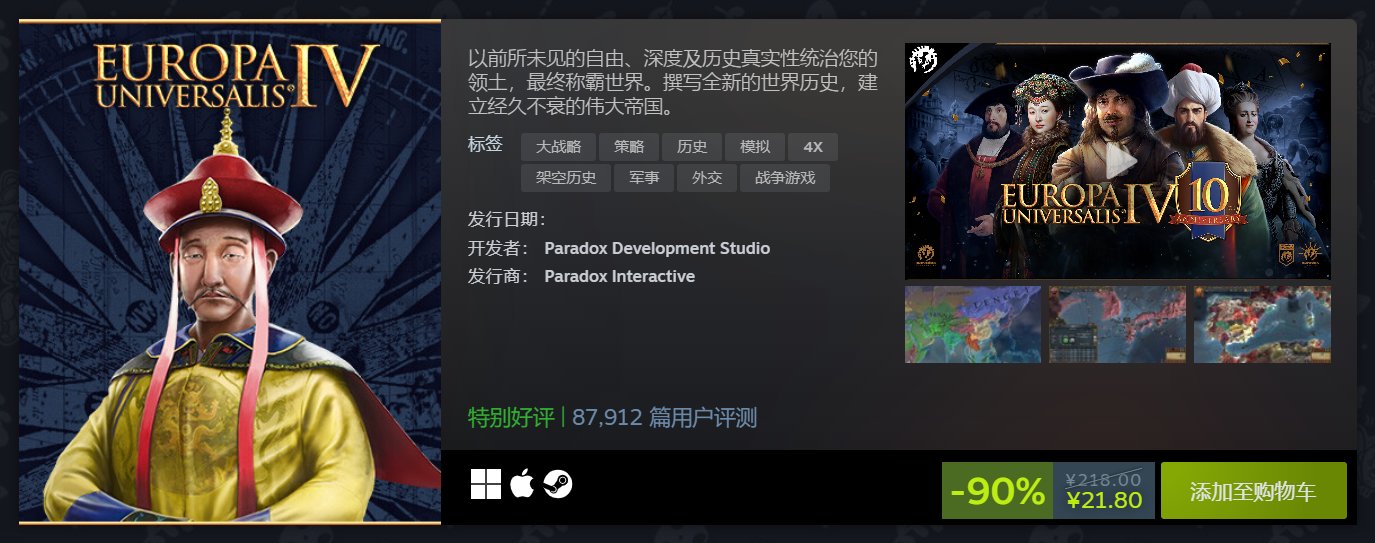1375x543 pixels.
Task: Play the Europa Universalis IV trailer video
Action: pos(1118,160)
